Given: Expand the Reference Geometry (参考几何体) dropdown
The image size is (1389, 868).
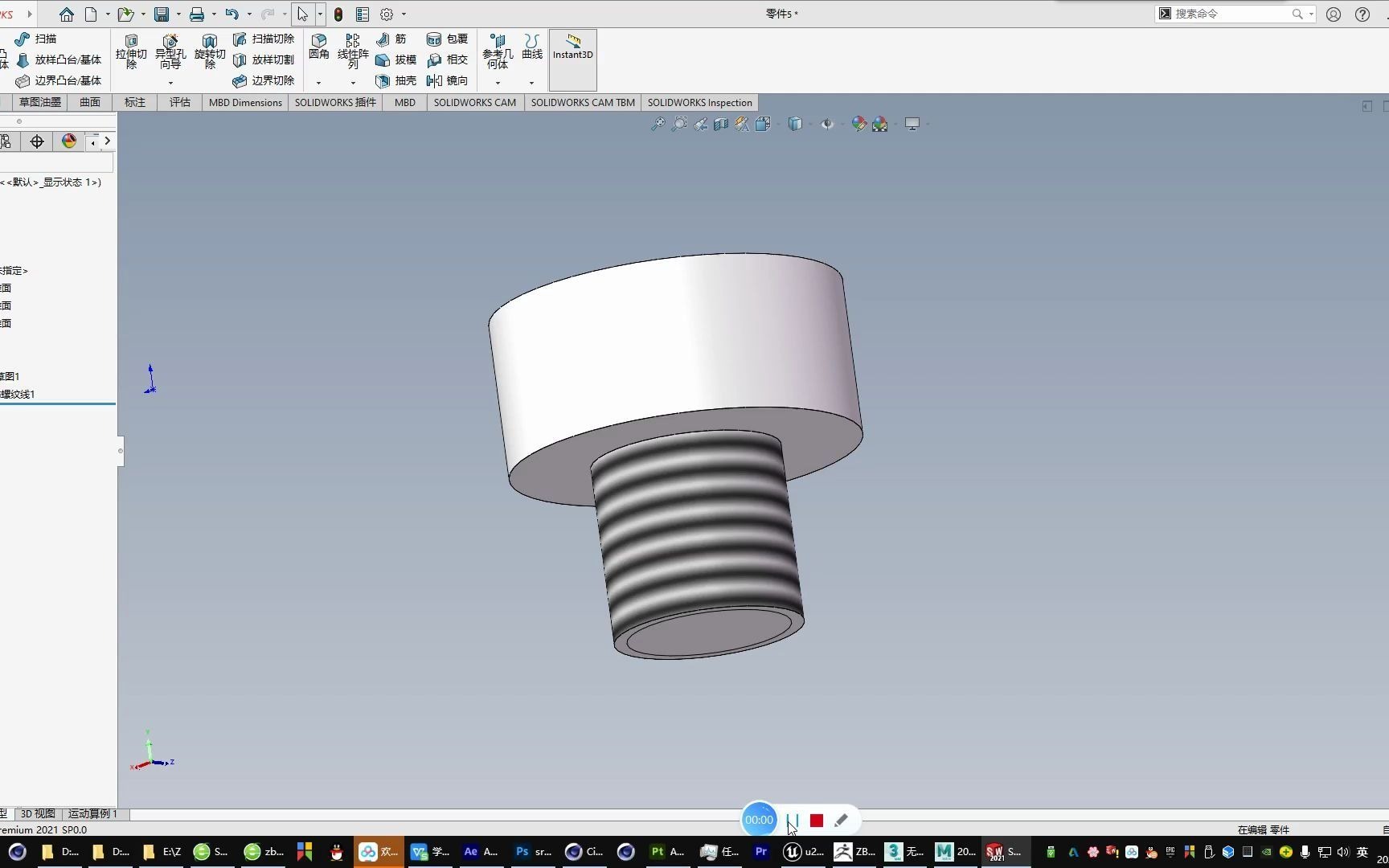Looking at the screenshot, I should point(498,83).
